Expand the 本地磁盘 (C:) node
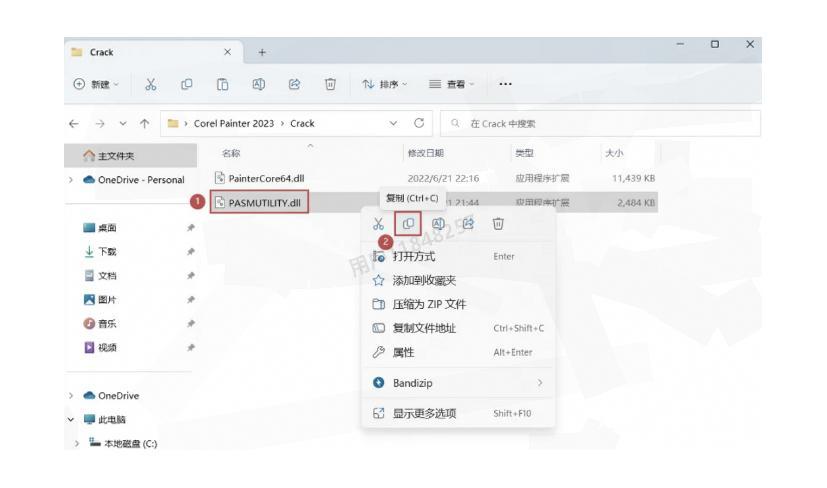The height and width of the screenshot is (488, 827). [x=77, y=444]
